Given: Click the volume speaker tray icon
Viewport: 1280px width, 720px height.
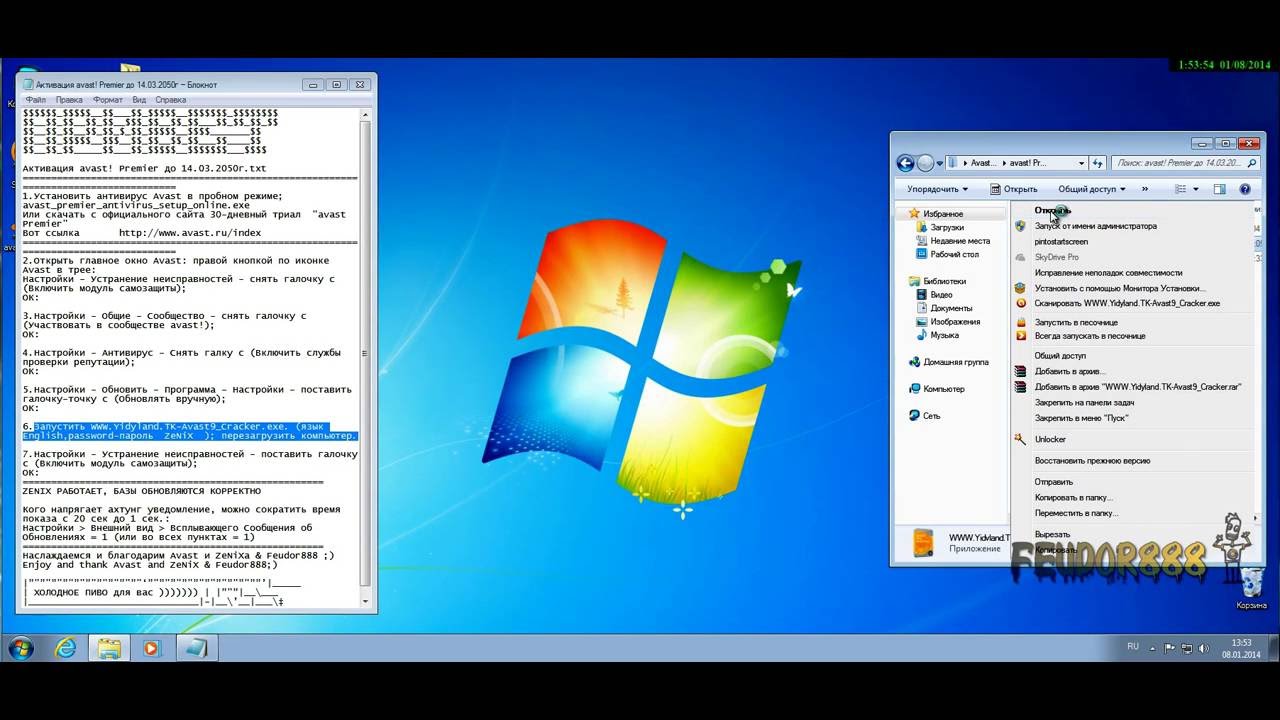Looking at the screenshot, I should pos(1202,648).
